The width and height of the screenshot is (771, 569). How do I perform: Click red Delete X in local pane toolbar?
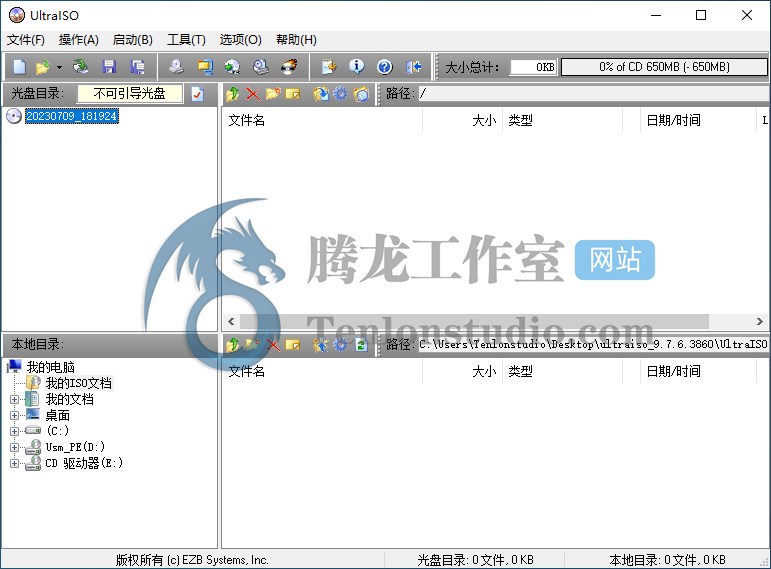(x=273, y=345)
